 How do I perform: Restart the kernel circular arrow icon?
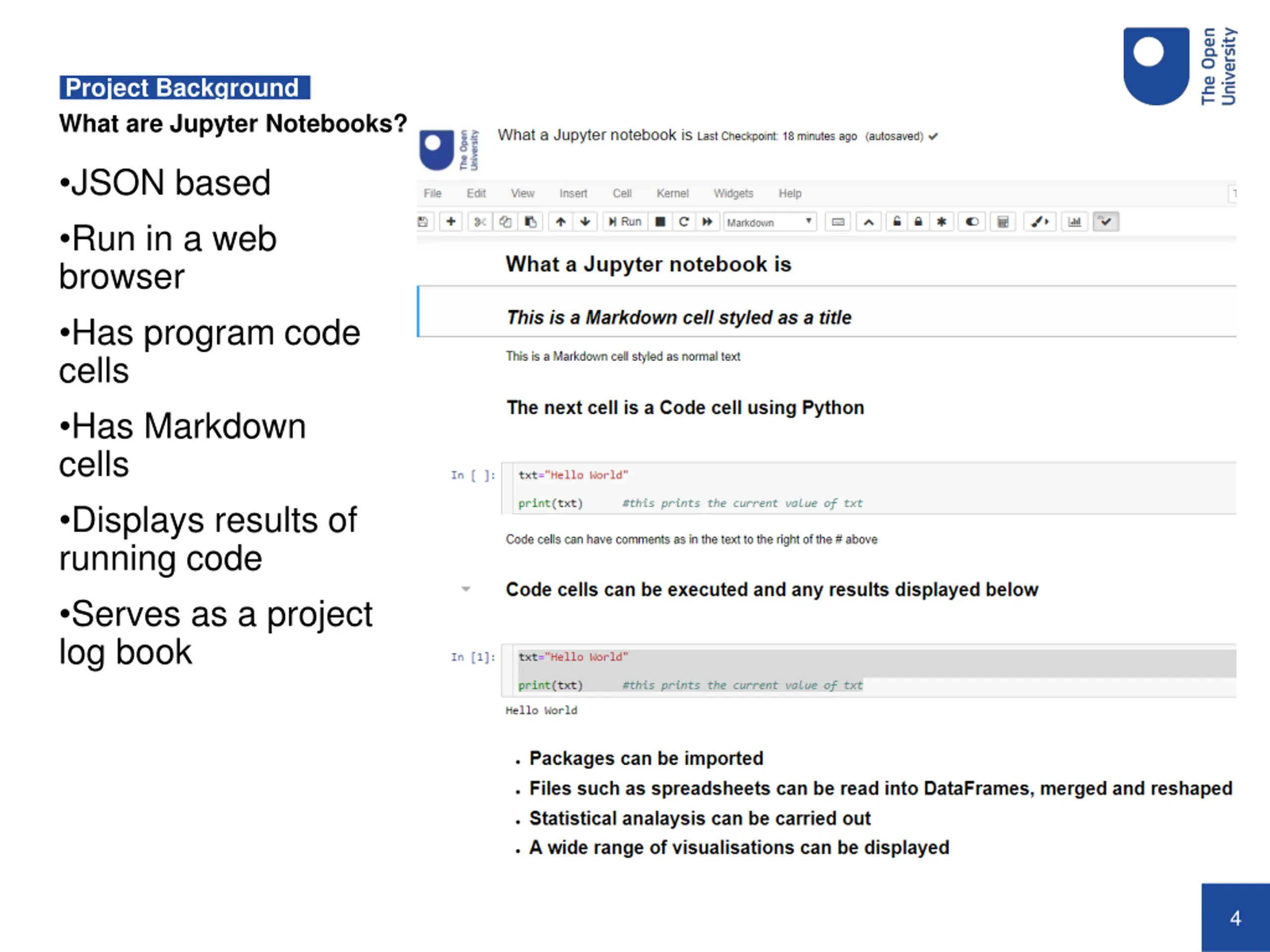[684, 222]
